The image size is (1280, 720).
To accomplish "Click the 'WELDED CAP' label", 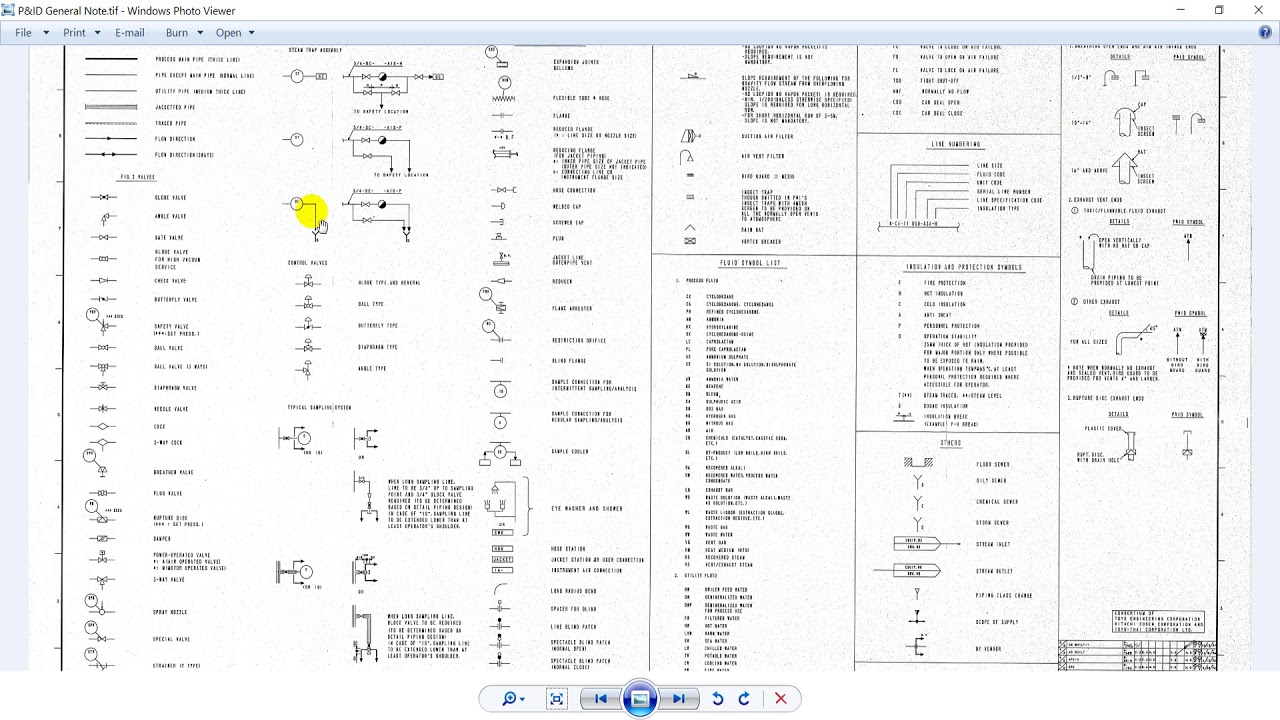I will tap(567, 207).
